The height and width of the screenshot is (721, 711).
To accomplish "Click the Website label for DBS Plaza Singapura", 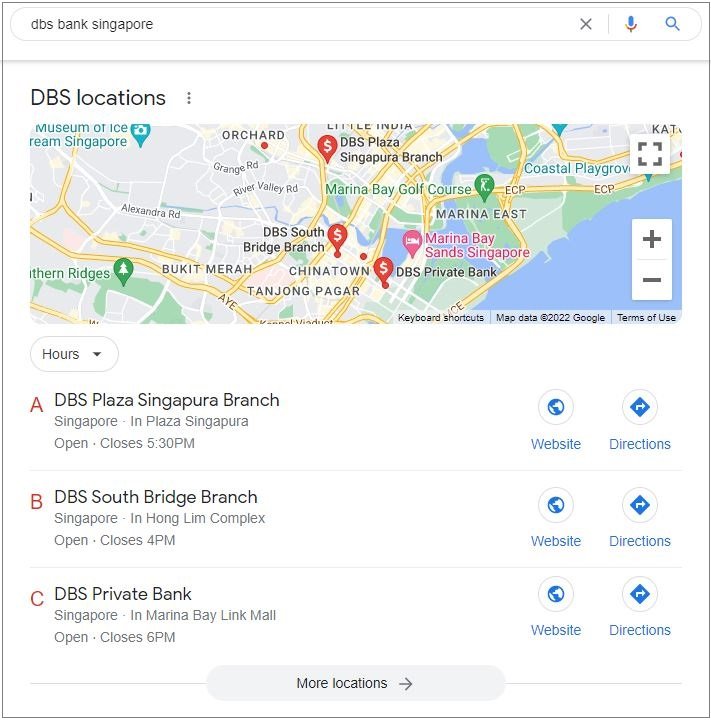I will (556, 444).
